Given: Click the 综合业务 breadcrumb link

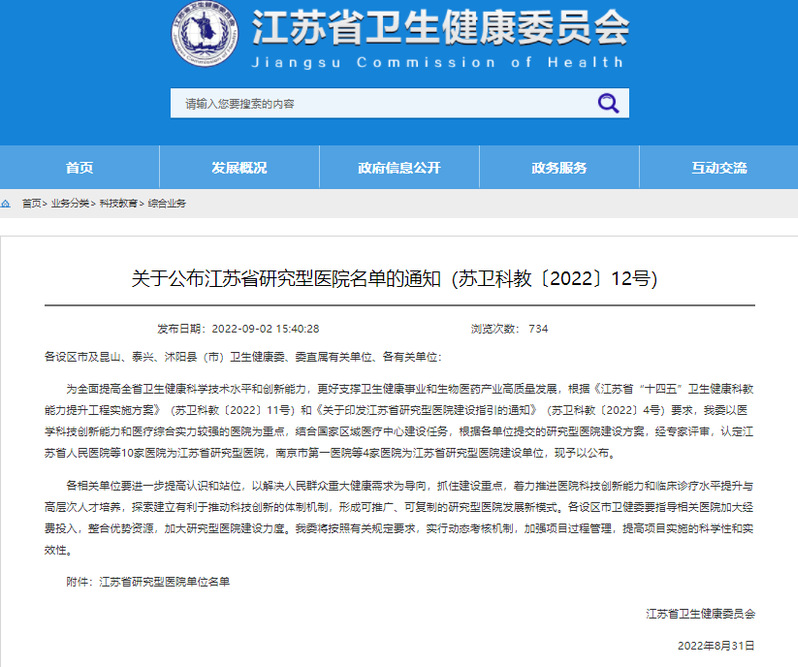Looking at the screenshot, I should [x=167, y=203].
